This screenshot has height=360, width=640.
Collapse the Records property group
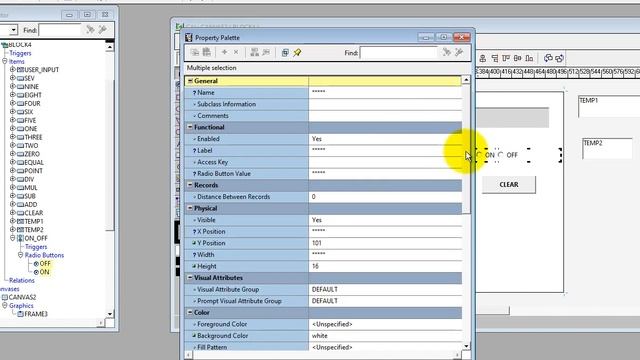pos(190,185)
